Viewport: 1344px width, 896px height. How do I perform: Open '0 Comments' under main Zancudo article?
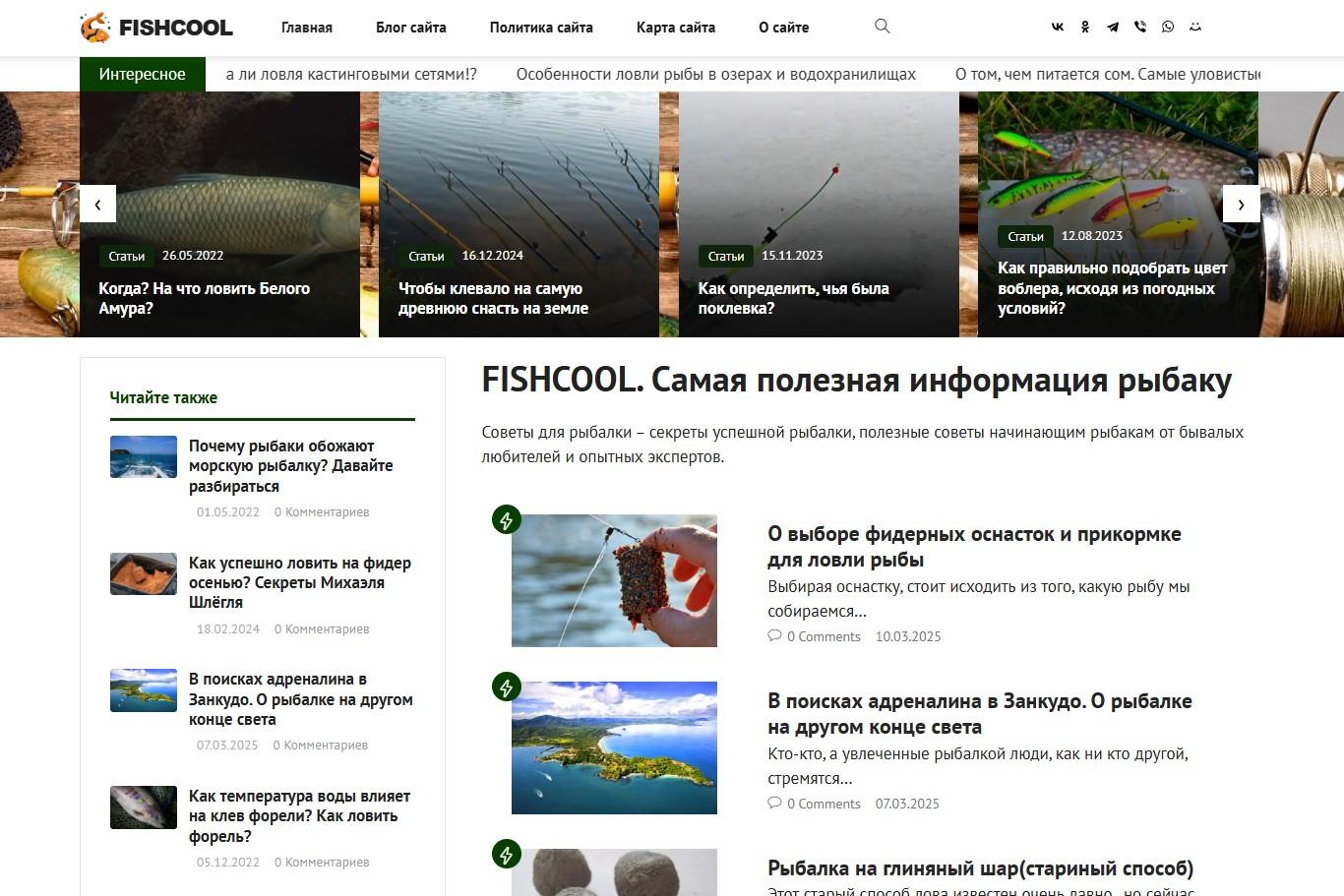click(x=824, y=804)
